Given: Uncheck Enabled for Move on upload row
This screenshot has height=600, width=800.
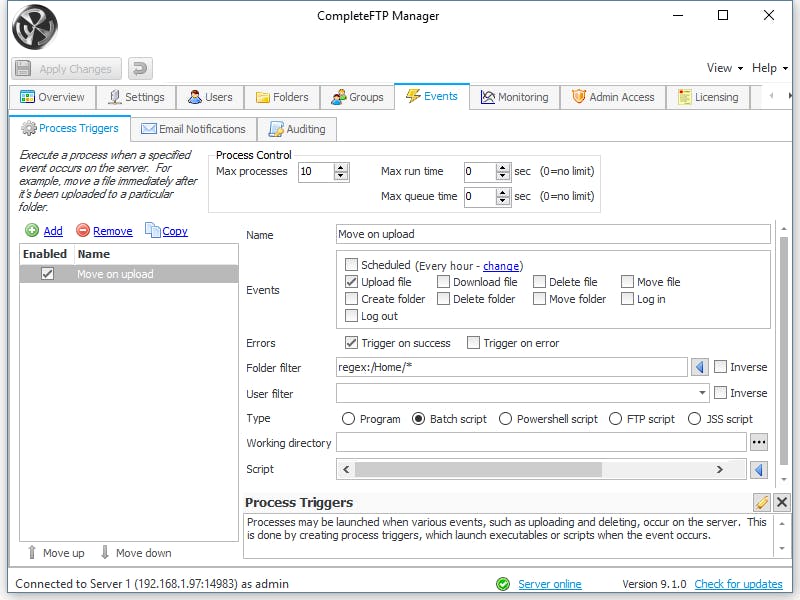Looking at the screenshot, I should [47, 274].
